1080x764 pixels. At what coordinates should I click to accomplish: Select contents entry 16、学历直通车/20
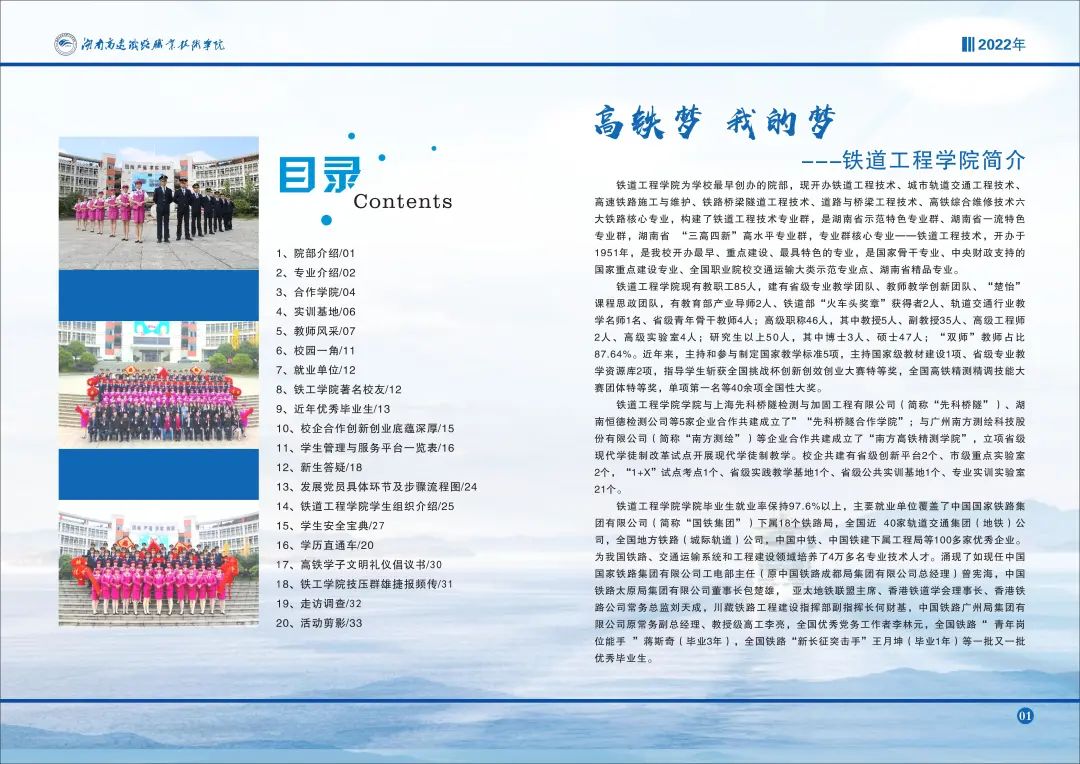(324, 546)
